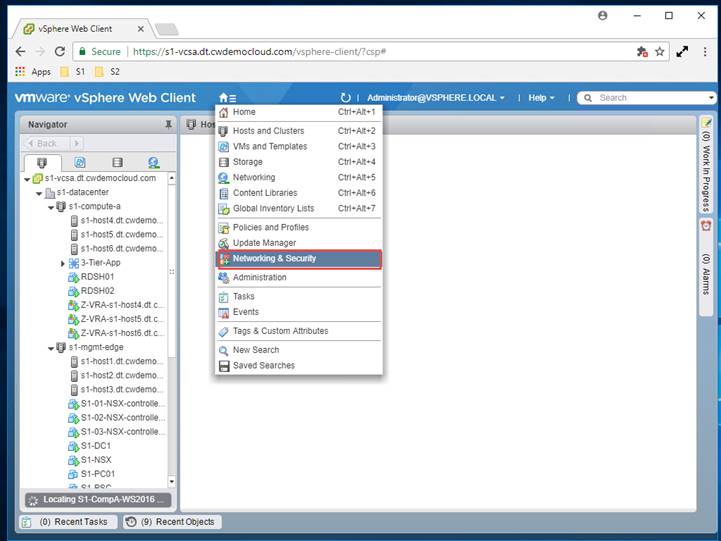
Task: Open Policies and Profiles
Action: [x=299, y=228]
